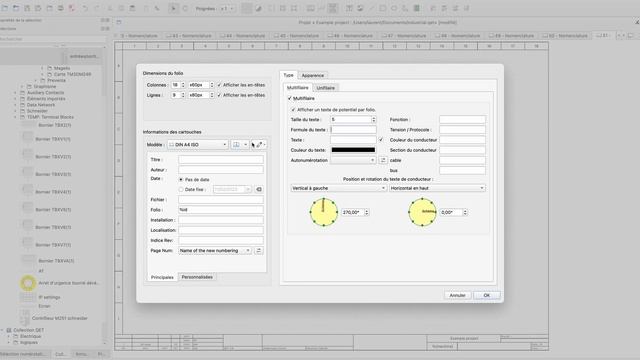
Task: Select the Type tab
Action: click(x=289, y=75)
